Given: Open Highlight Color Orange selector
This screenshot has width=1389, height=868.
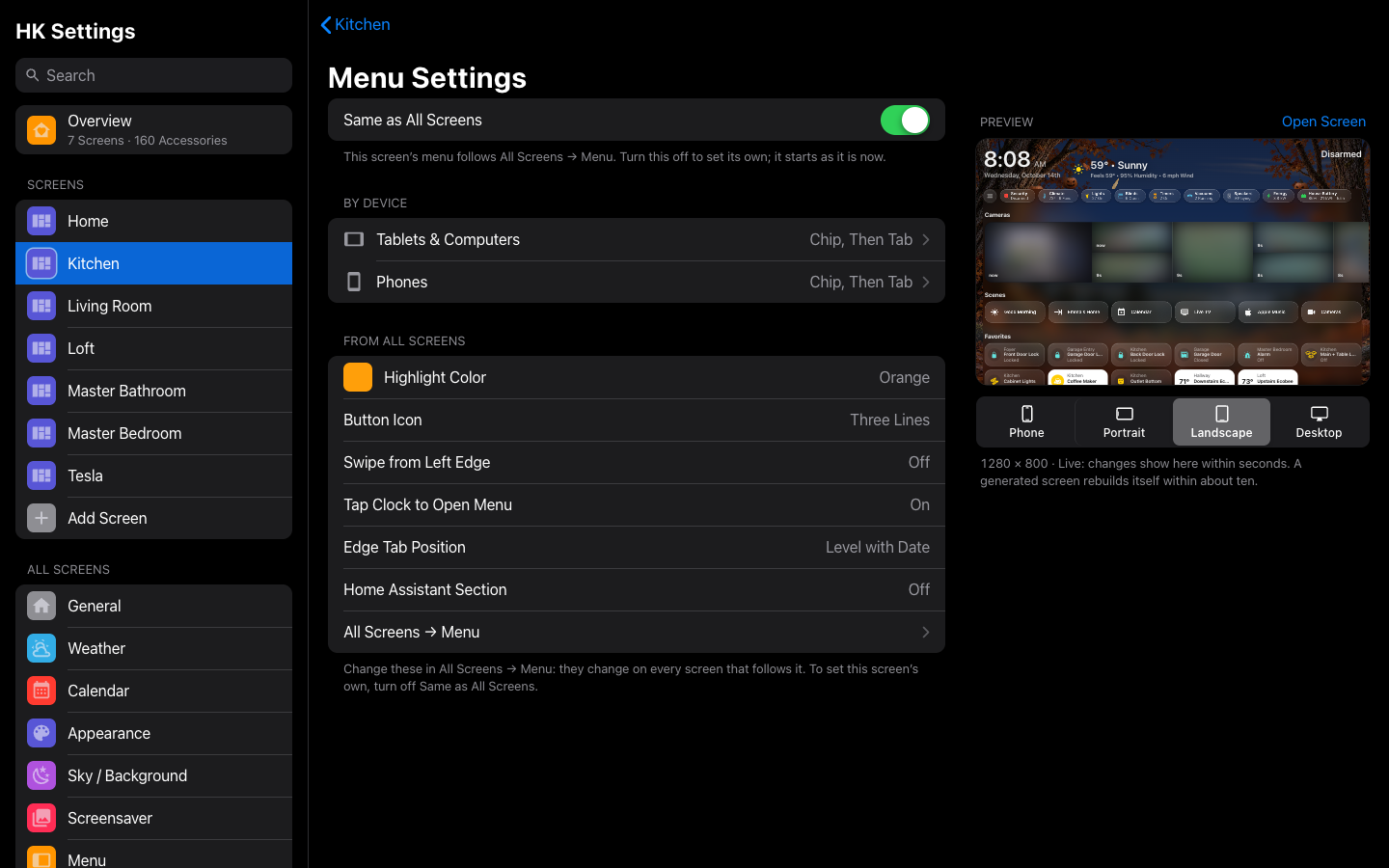Looking at the screenshot, I should point(637,377).
